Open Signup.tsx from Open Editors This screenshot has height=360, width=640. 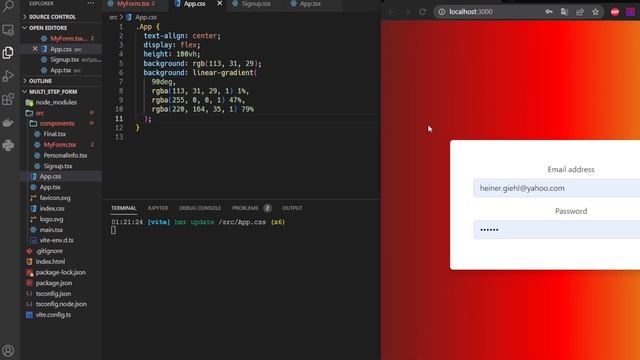tap(64, 60)
